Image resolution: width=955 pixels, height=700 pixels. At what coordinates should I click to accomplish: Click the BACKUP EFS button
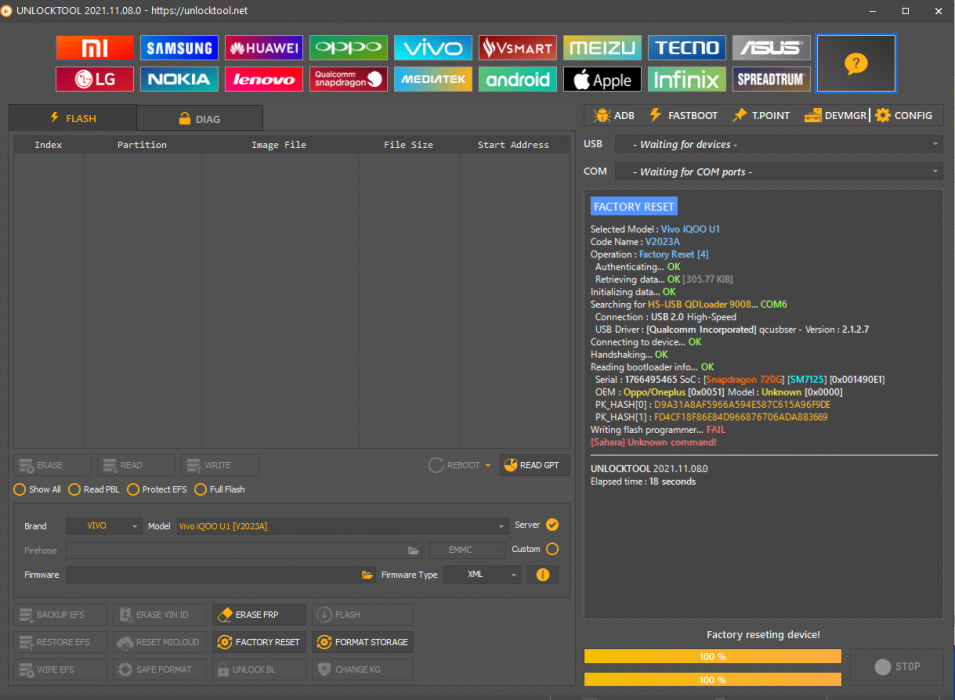60,615
